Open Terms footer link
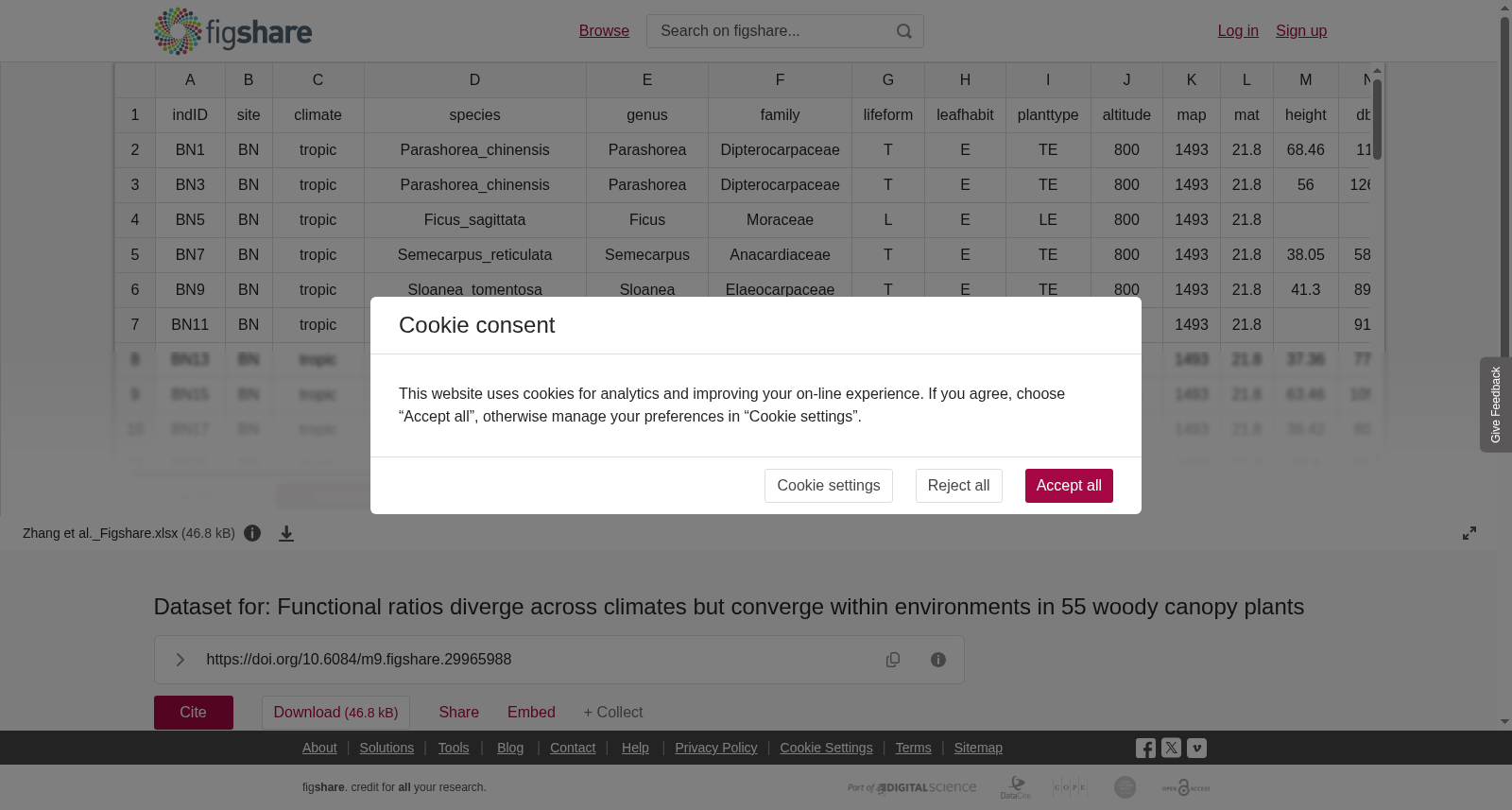The width and height of the screenshot is (1512, 810). (x=913, y=748)
